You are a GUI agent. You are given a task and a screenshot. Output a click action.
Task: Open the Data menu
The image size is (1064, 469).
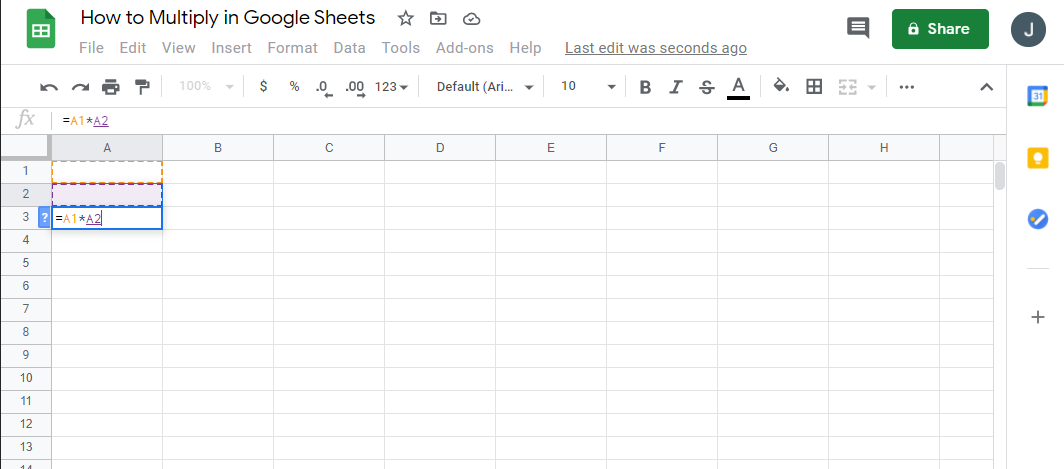tap(349, 48)
